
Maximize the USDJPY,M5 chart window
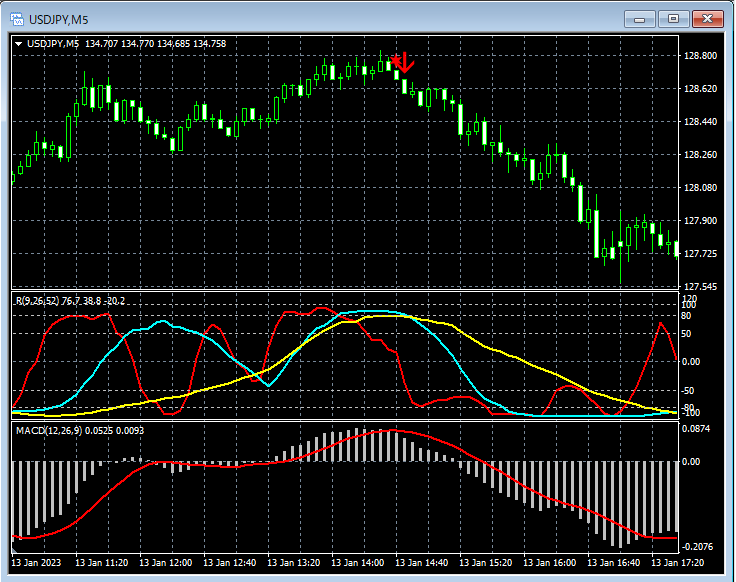(x=673, y=19)
